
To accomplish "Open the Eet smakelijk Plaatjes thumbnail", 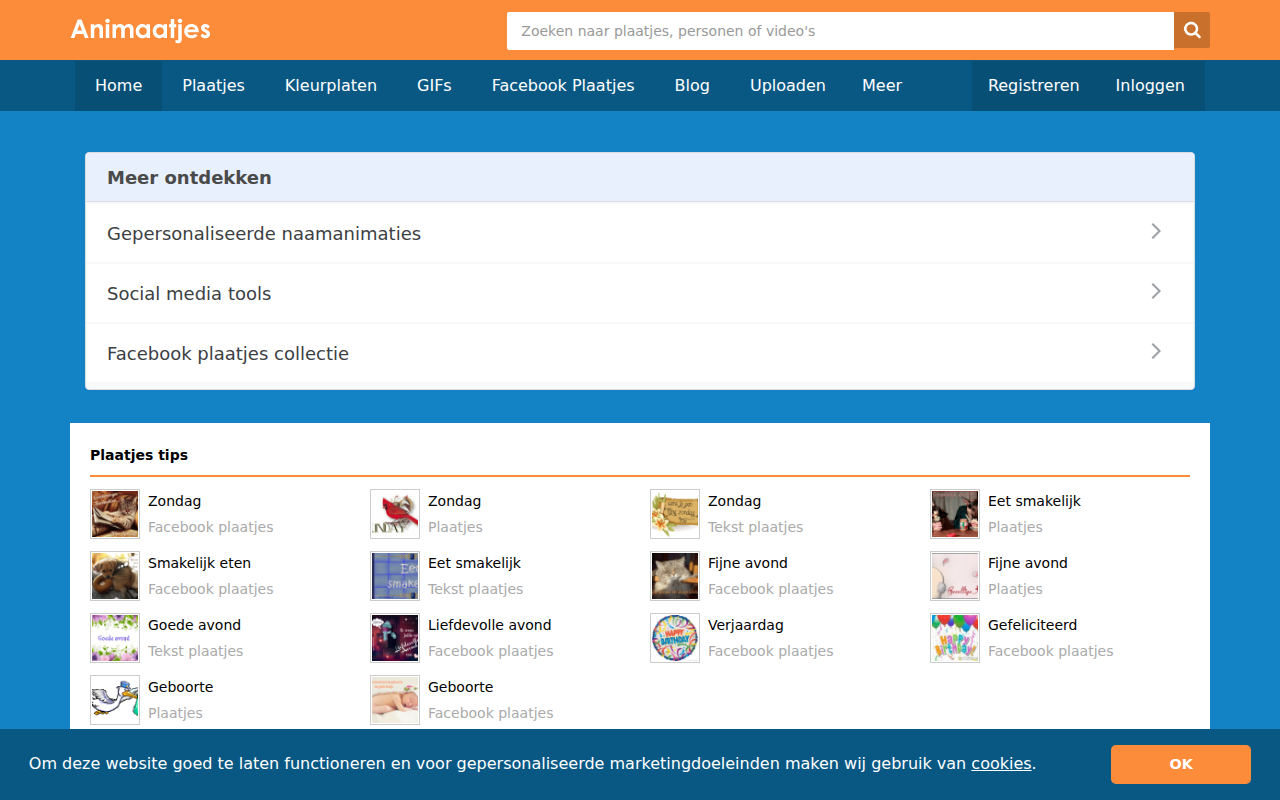I will [x=955, y=514].
